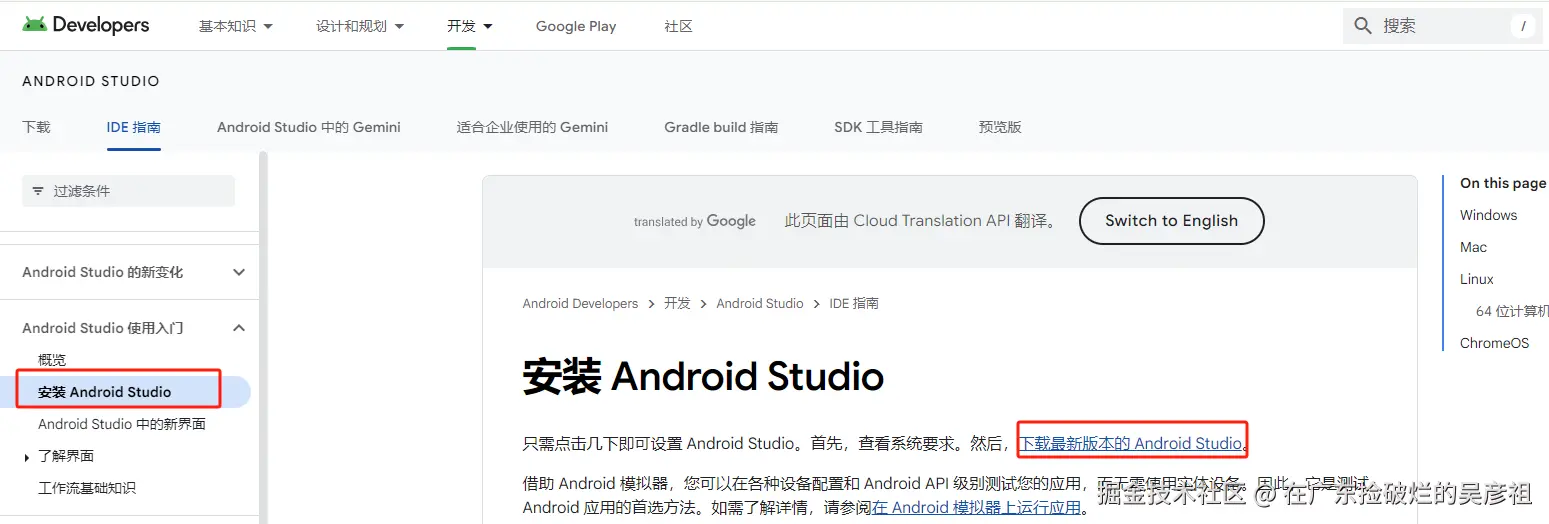Viewport: 1549px width, 524px height.
Task: Jump to Mac in On this page
Action: click(1473, 247)
